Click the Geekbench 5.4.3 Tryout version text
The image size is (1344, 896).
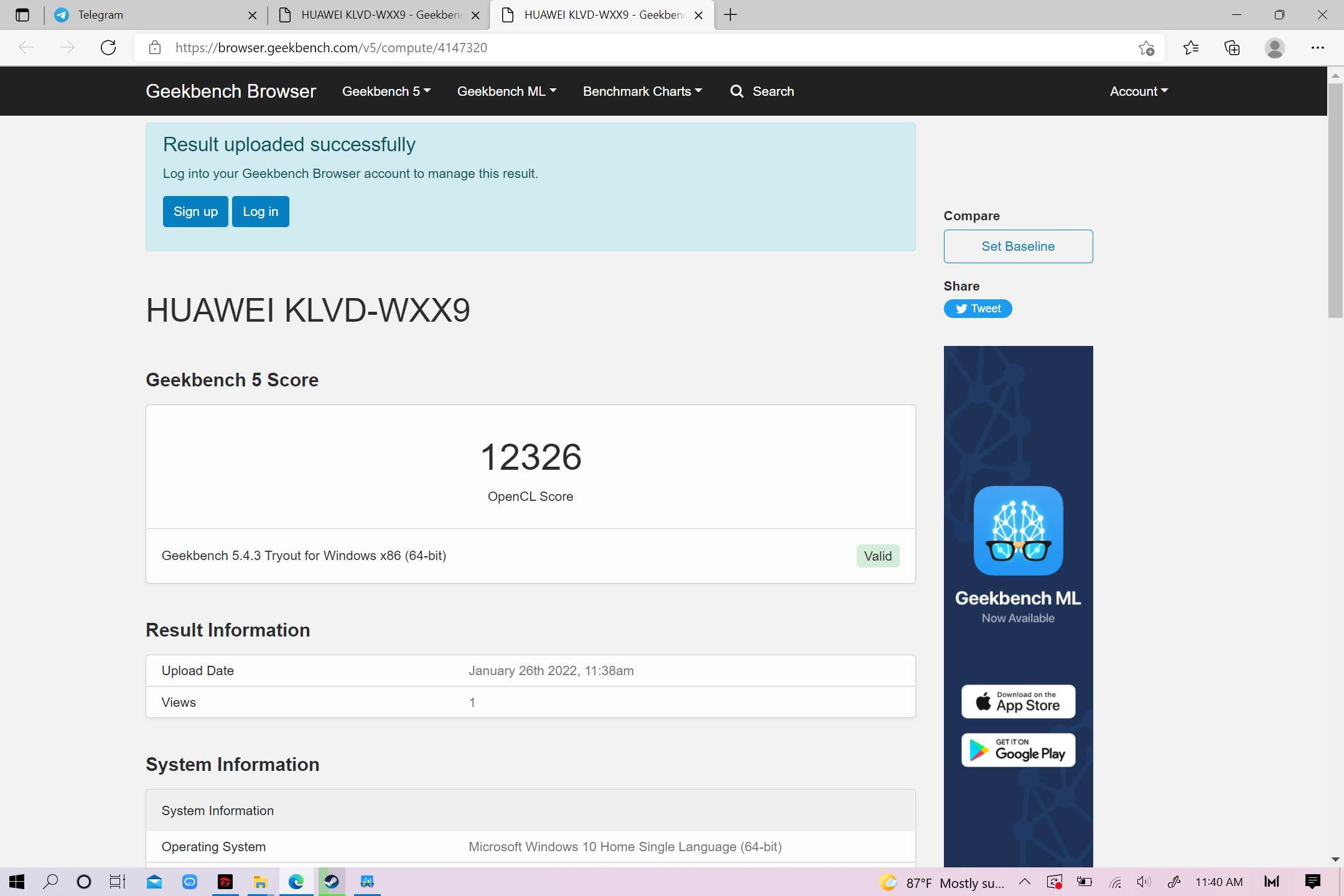[x=304, y=556]
